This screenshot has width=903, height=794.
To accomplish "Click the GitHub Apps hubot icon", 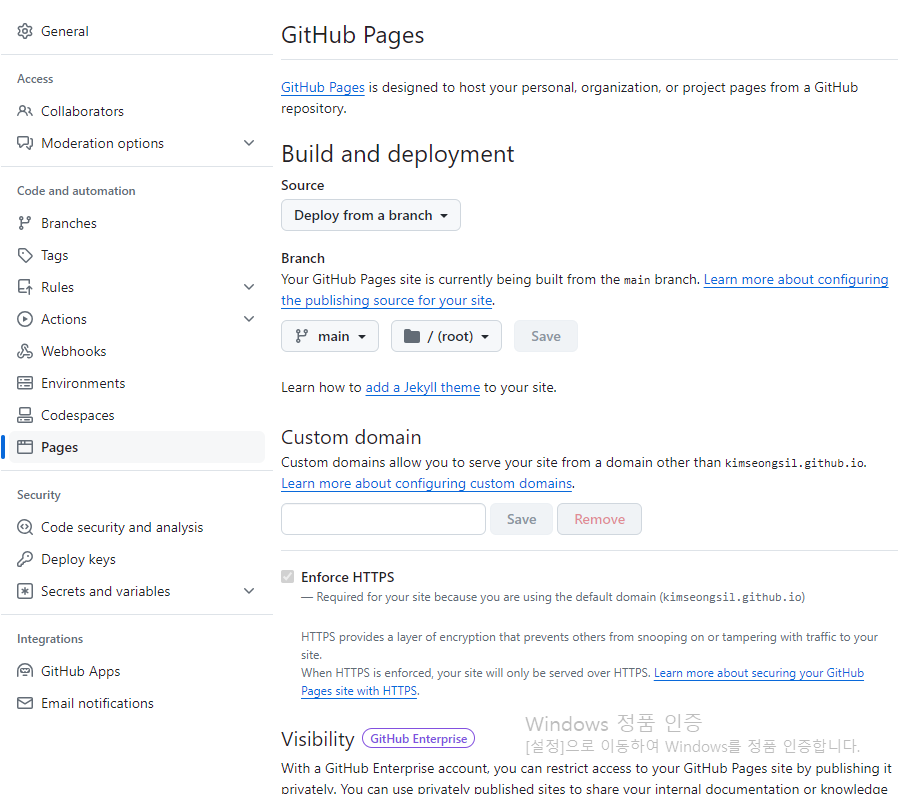I will tap(25, 671).
